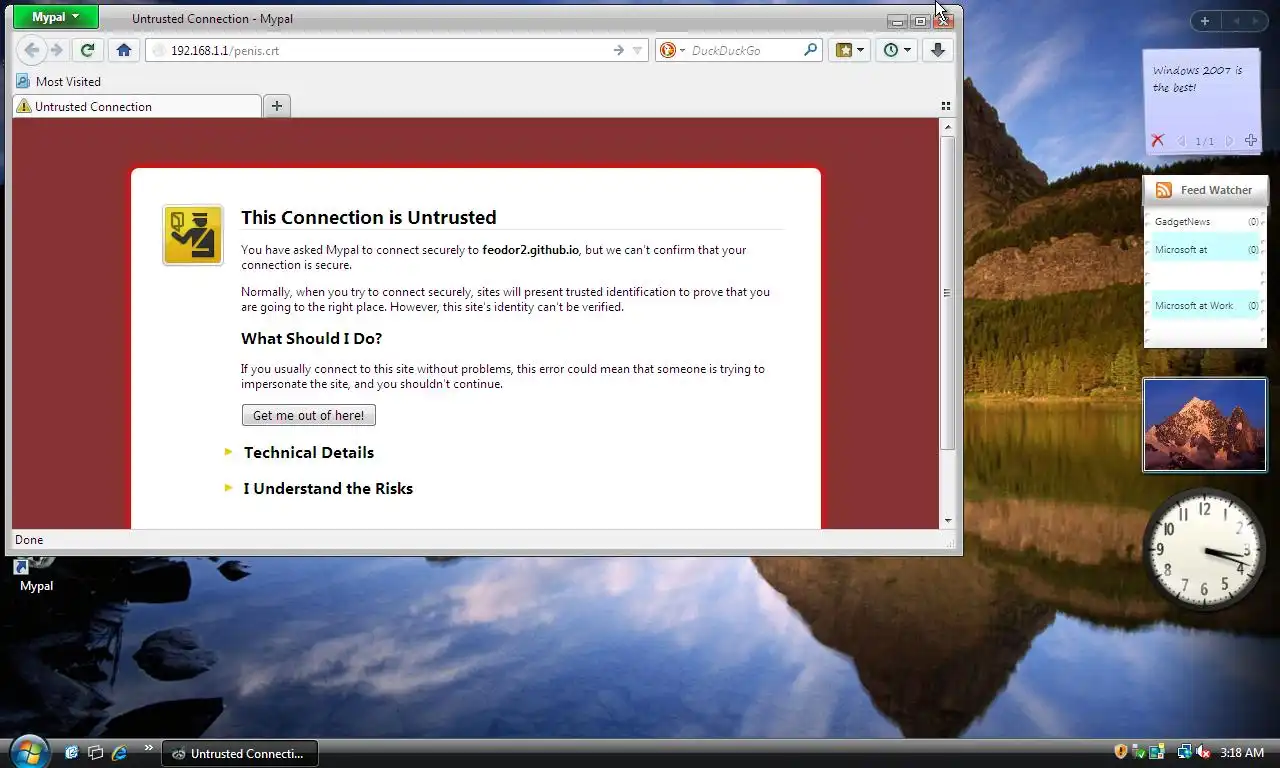The height and width of the screenshot is (768, 1280).
Task: Click the tab groups grid icon
Action: tap(945, 106)
